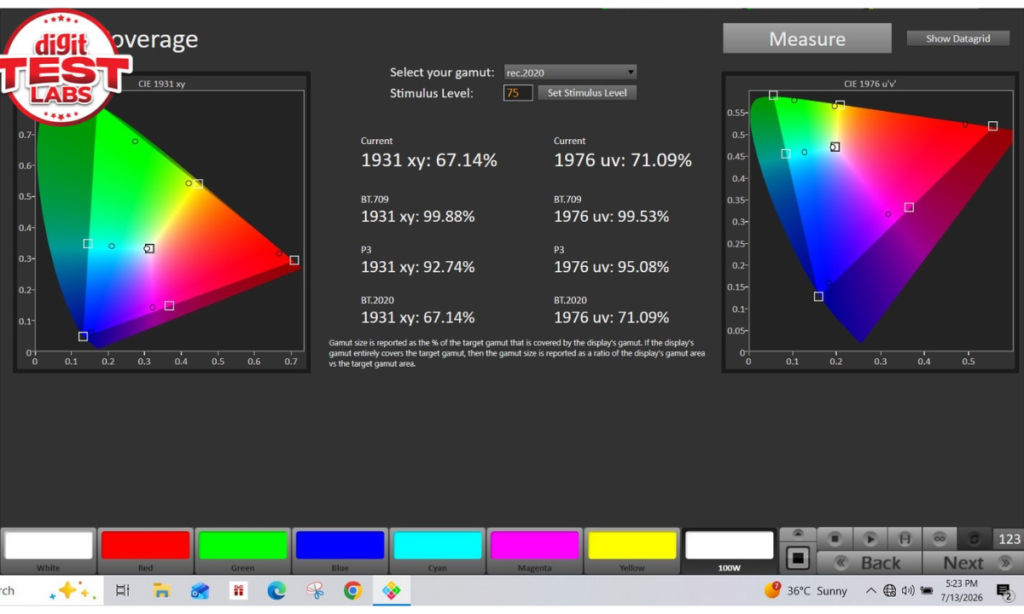Click BT.2020 1976 uv: 71.09% value
This screenshot has height=614, width=1024.
(x=611, y=317)
